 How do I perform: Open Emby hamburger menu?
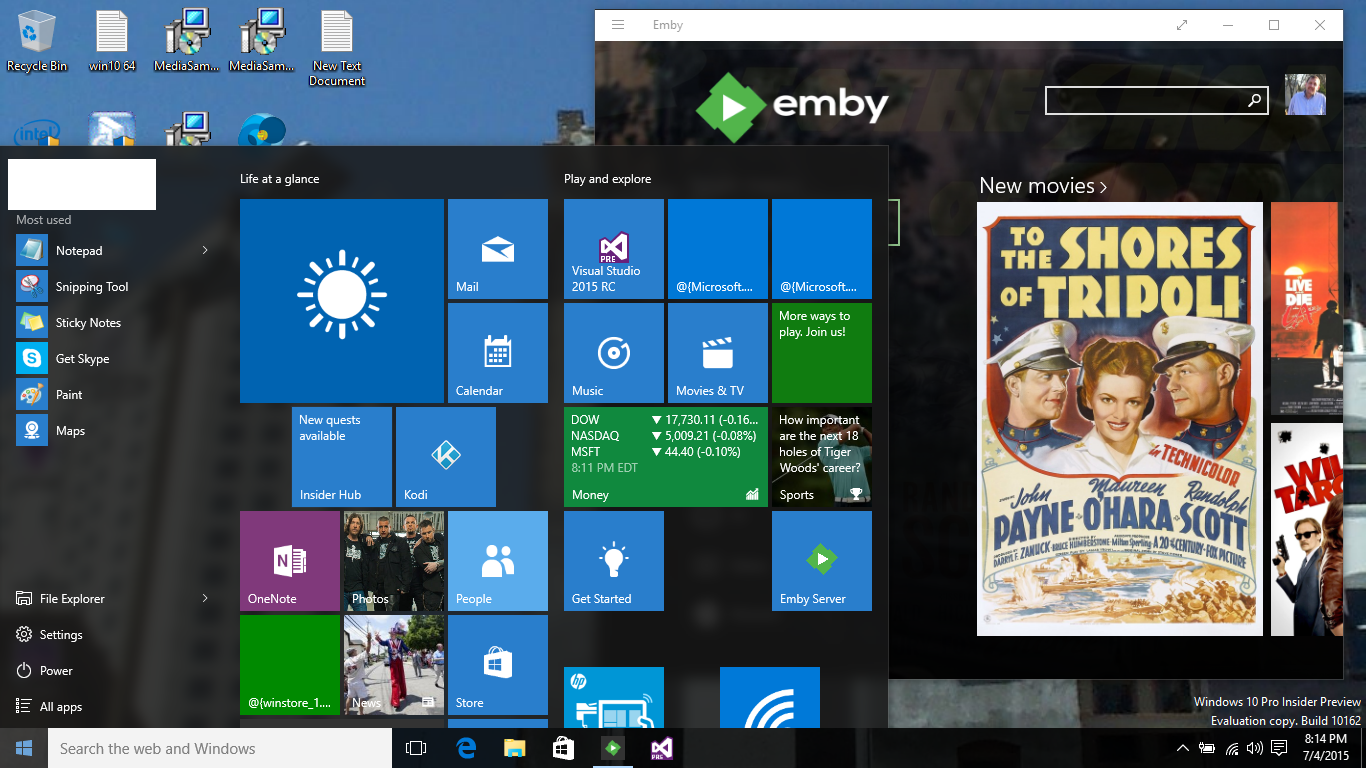[x=618, y=25]
